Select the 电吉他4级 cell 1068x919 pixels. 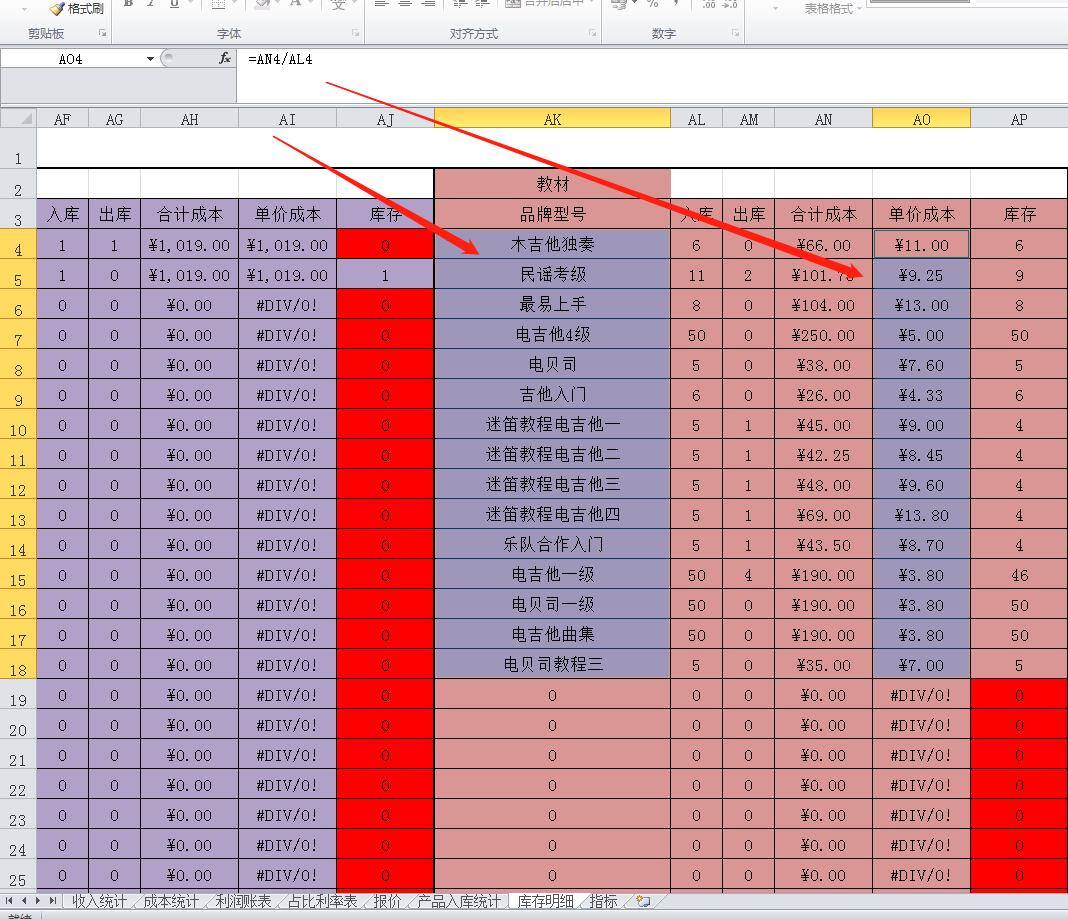(552, 334)
